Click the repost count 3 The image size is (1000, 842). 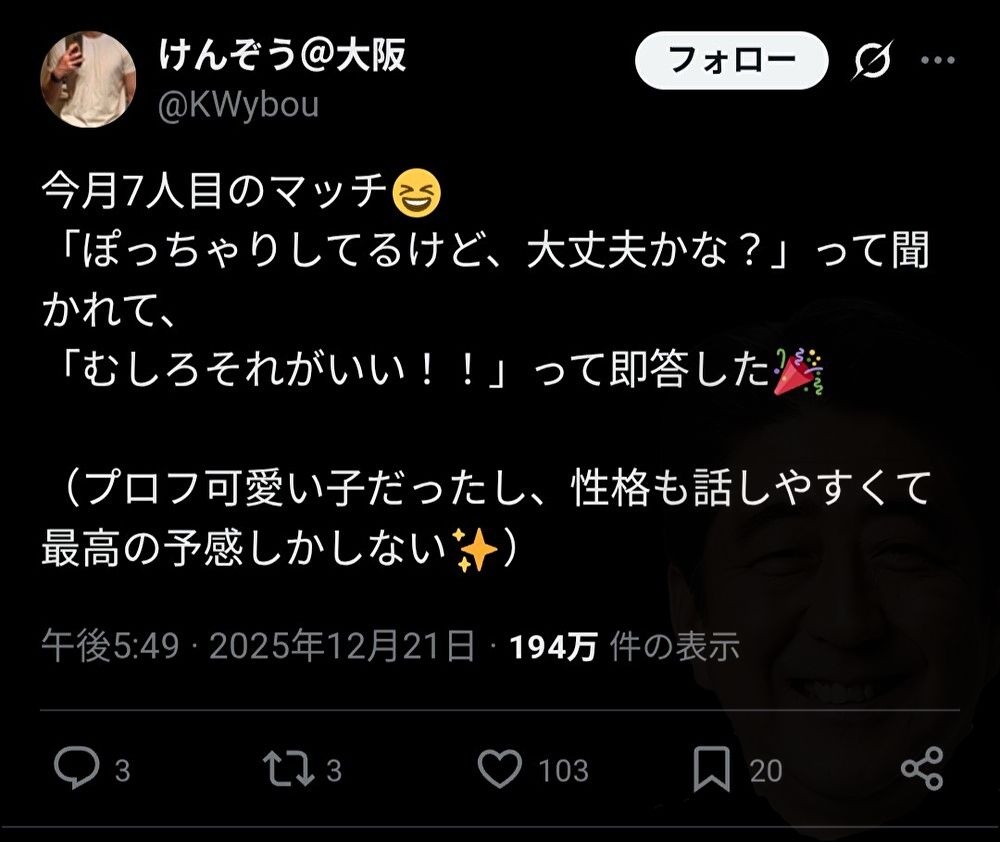point(334,771)
